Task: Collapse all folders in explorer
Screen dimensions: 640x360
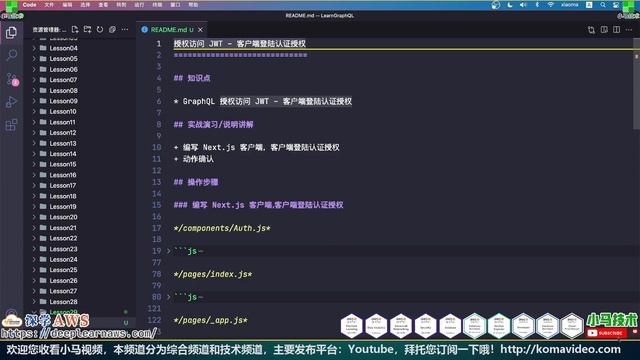Action: 112,29
